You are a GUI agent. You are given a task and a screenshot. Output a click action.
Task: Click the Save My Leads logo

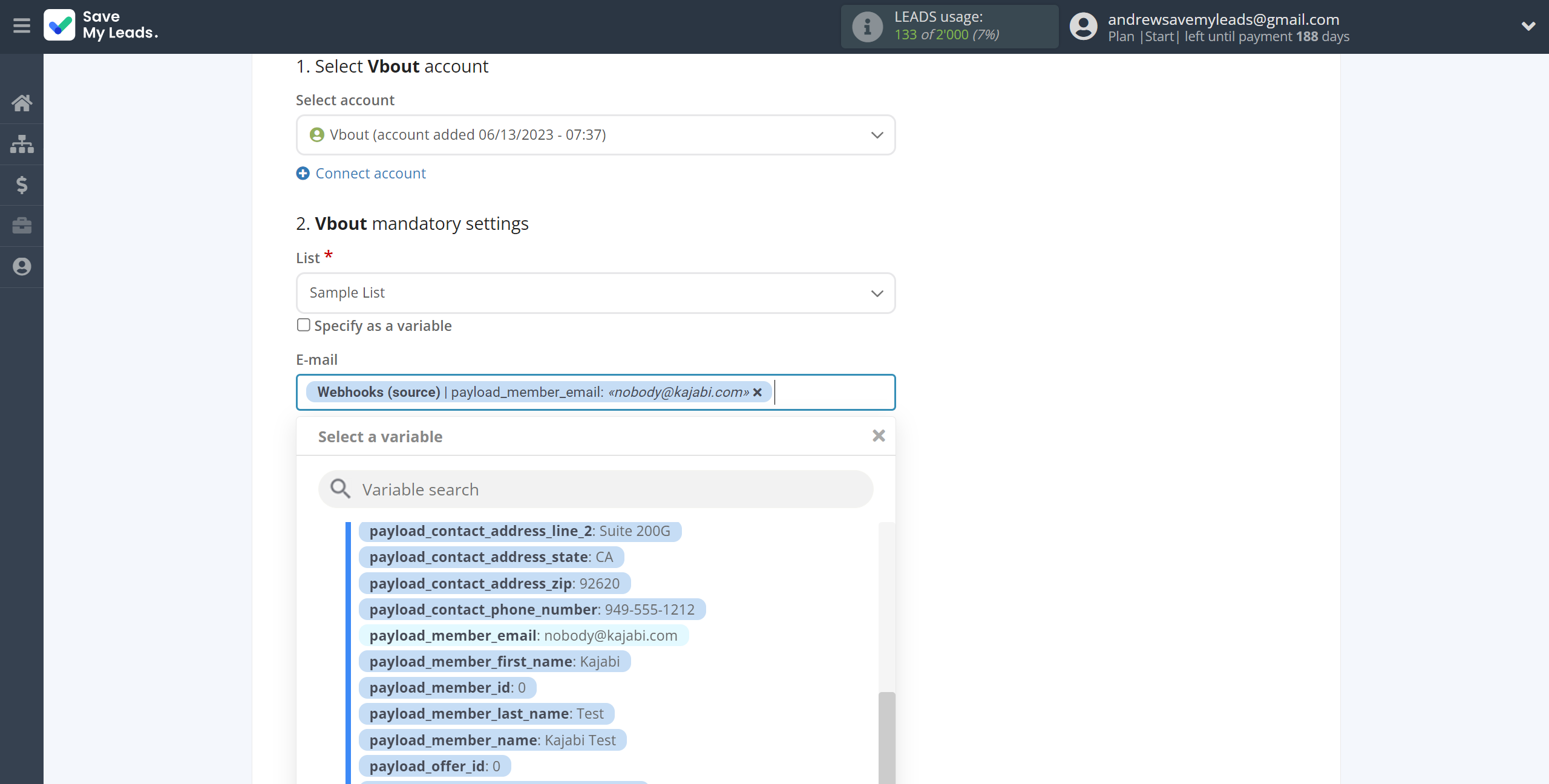pyautogui.click(x=101, y=25)
